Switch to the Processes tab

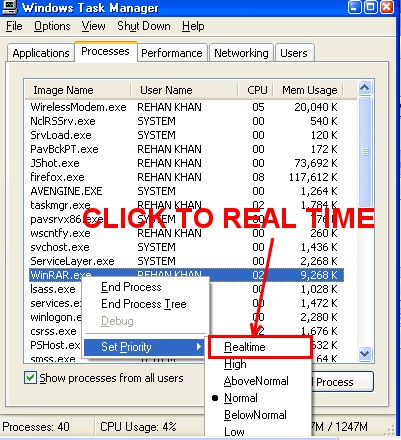(105, 51)
